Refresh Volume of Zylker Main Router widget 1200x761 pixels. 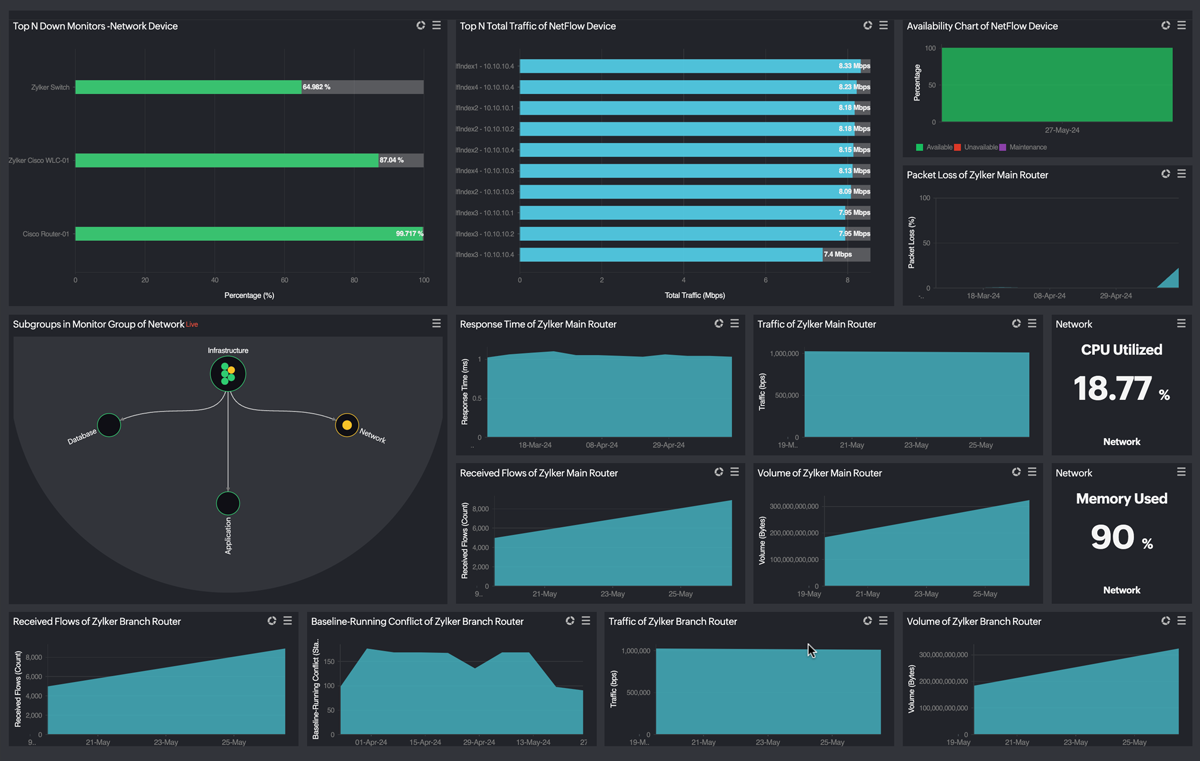tap(1017, 472)
